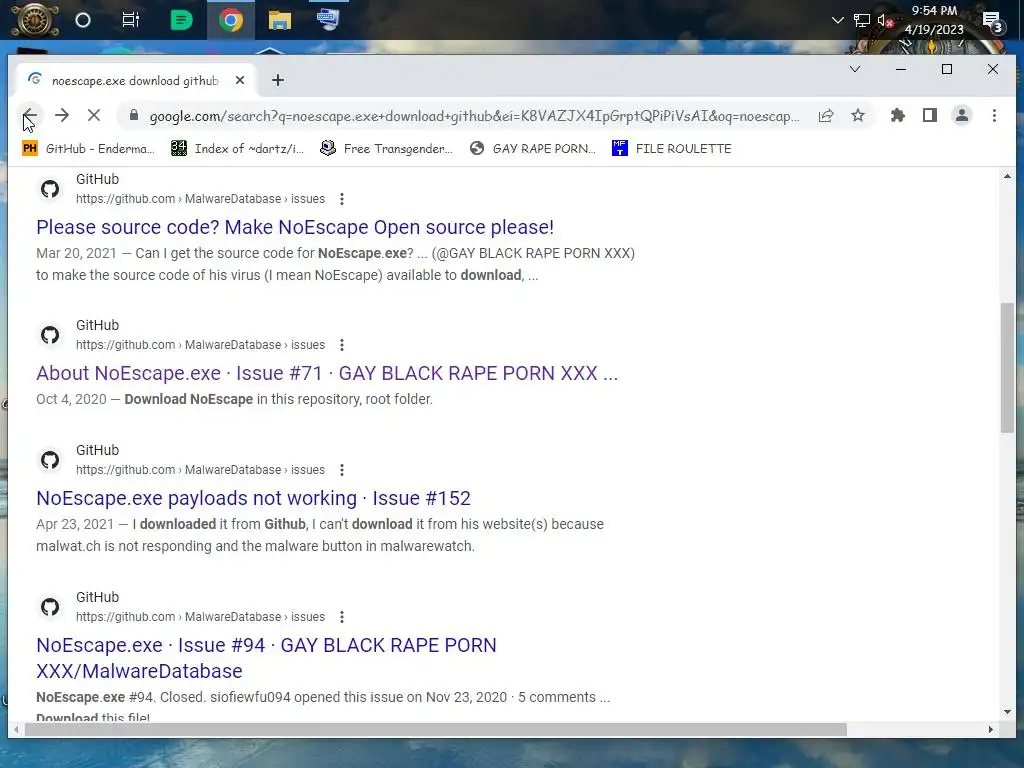Image resolution: width=1024 pixels, height=768 pixels.
Task: Open the tab search chevron in Chrome title bar
Action: [x=854, y=69]
